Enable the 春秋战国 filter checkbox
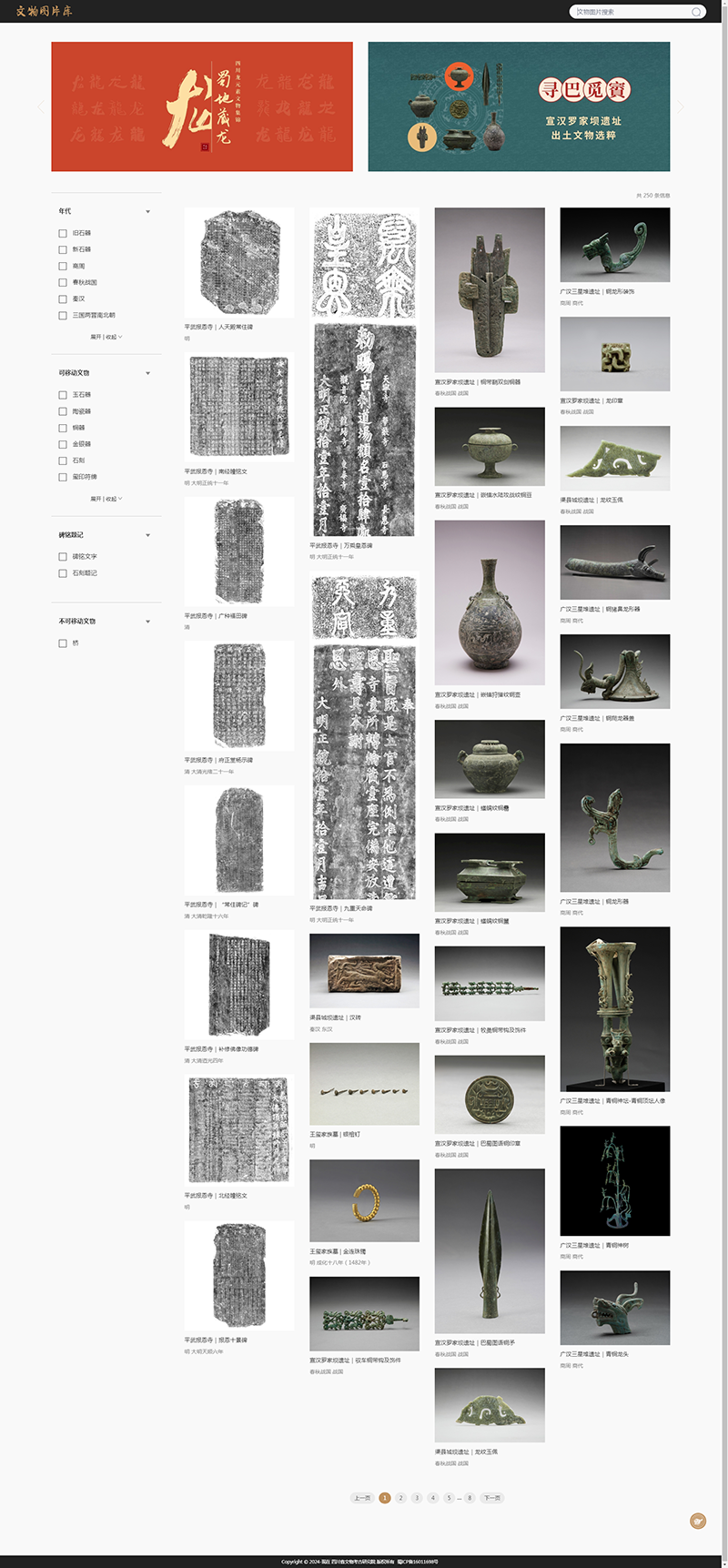Screen dimensions: 728x1568 [63, 282]
